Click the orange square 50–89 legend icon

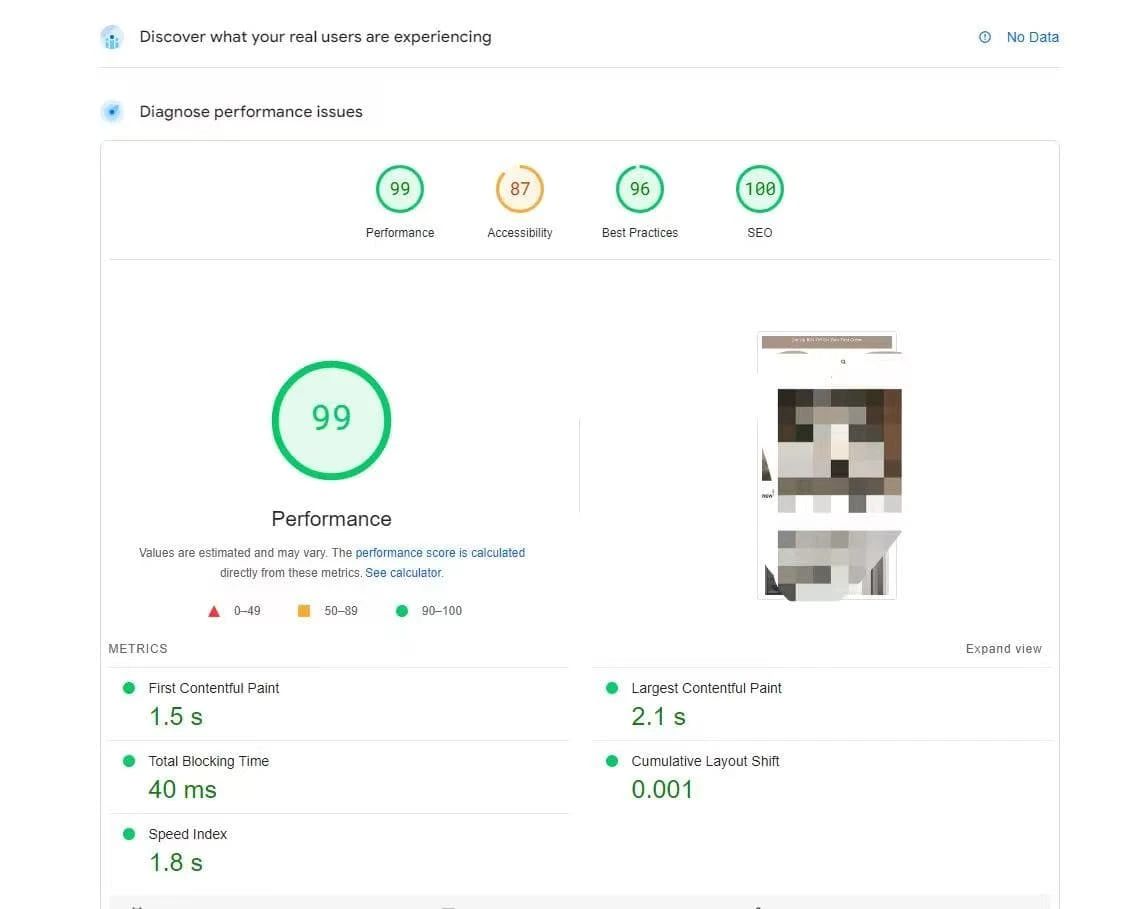point(304,611)
